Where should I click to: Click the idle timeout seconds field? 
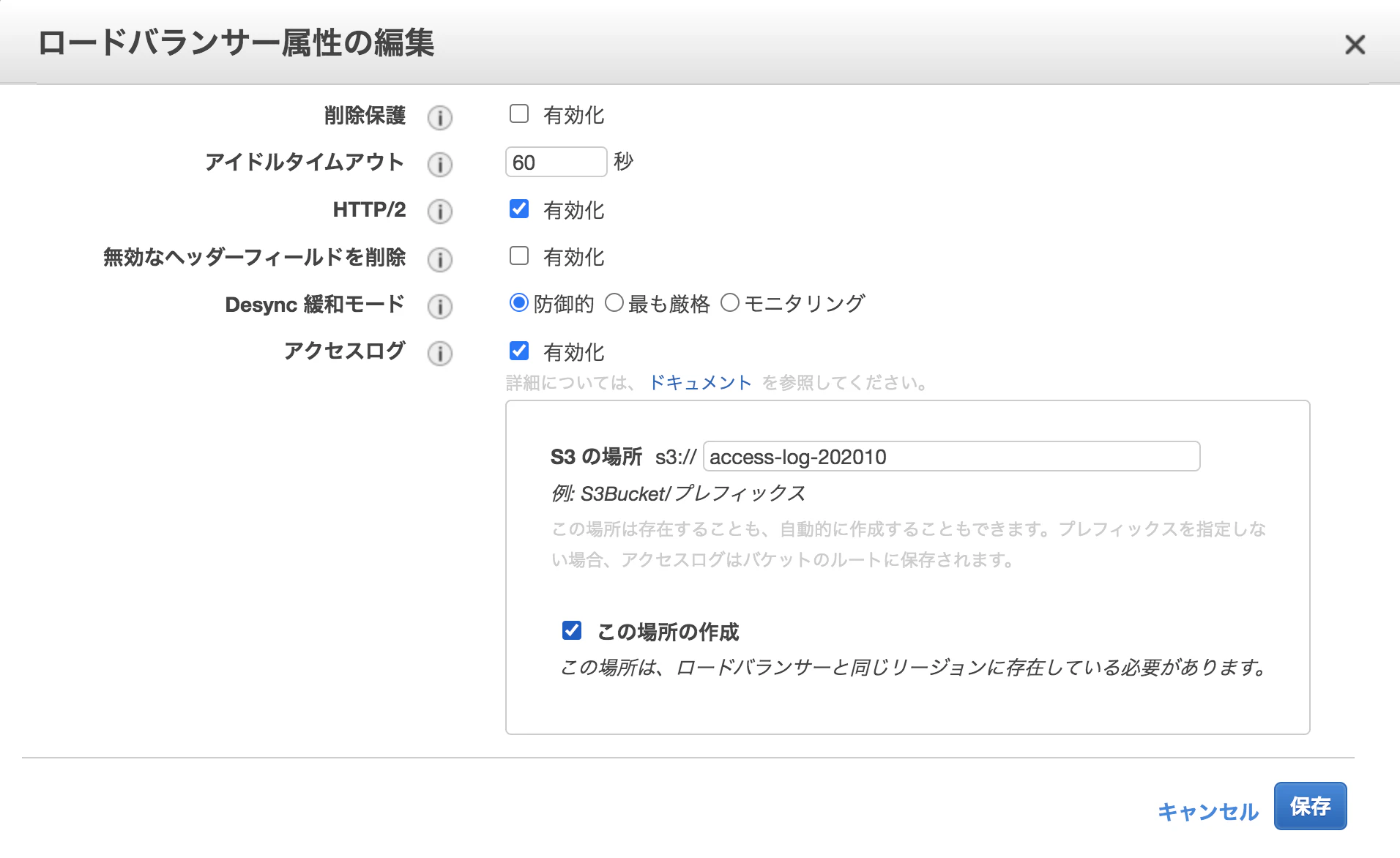(x=556, y=162)
